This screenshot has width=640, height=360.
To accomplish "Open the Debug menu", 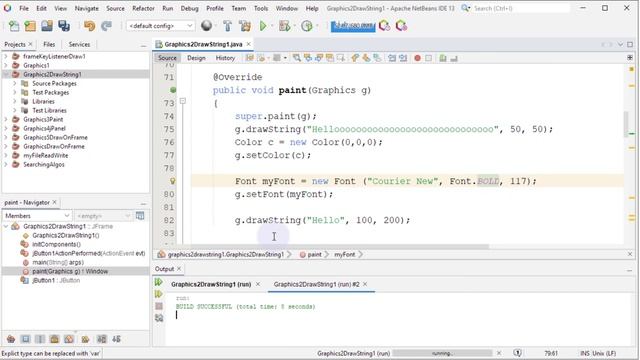I will coord(189,8).
